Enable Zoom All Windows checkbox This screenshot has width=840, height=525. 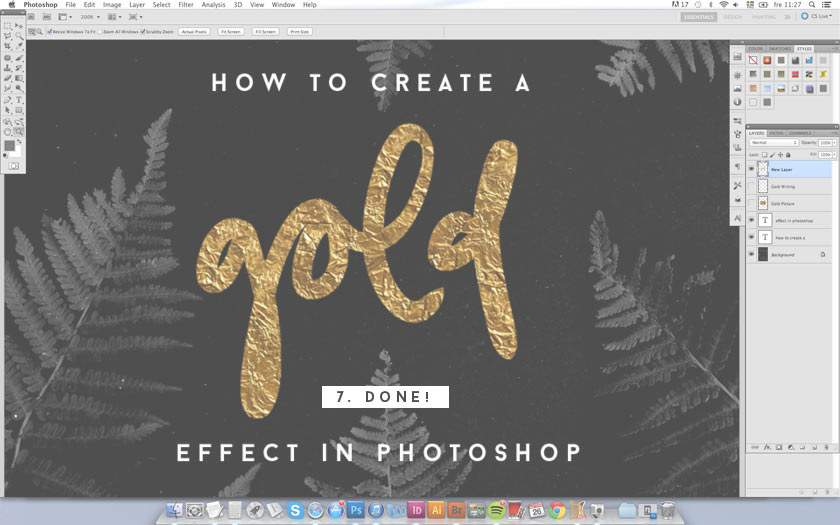pos(100,32)
